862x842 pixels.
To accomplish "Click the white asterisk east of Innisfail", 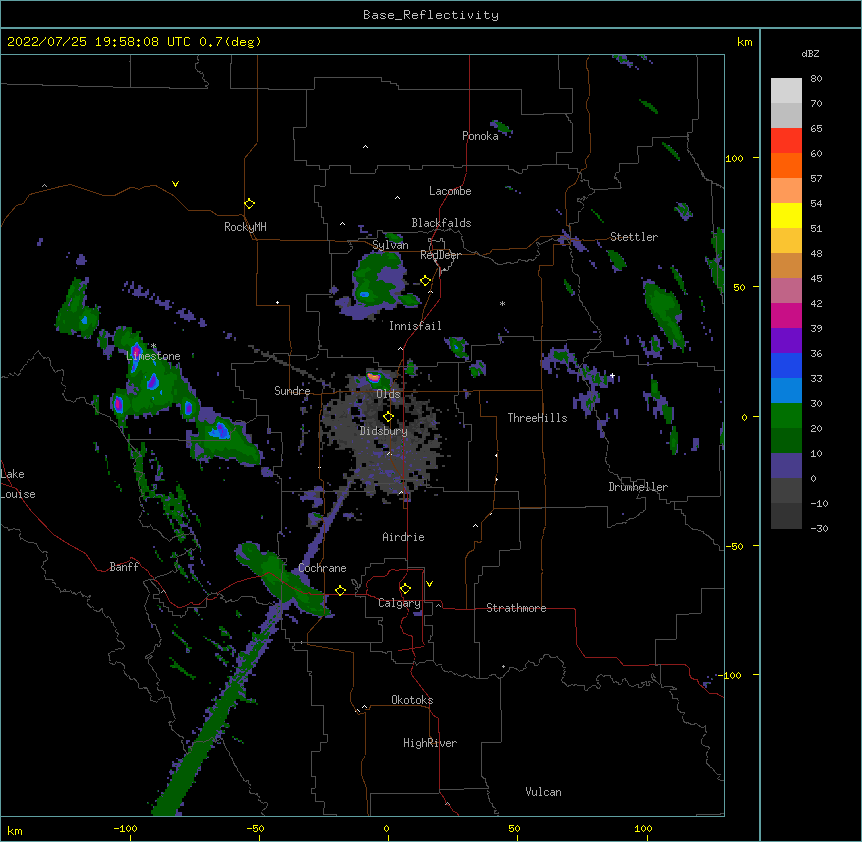I will point(502,303).
